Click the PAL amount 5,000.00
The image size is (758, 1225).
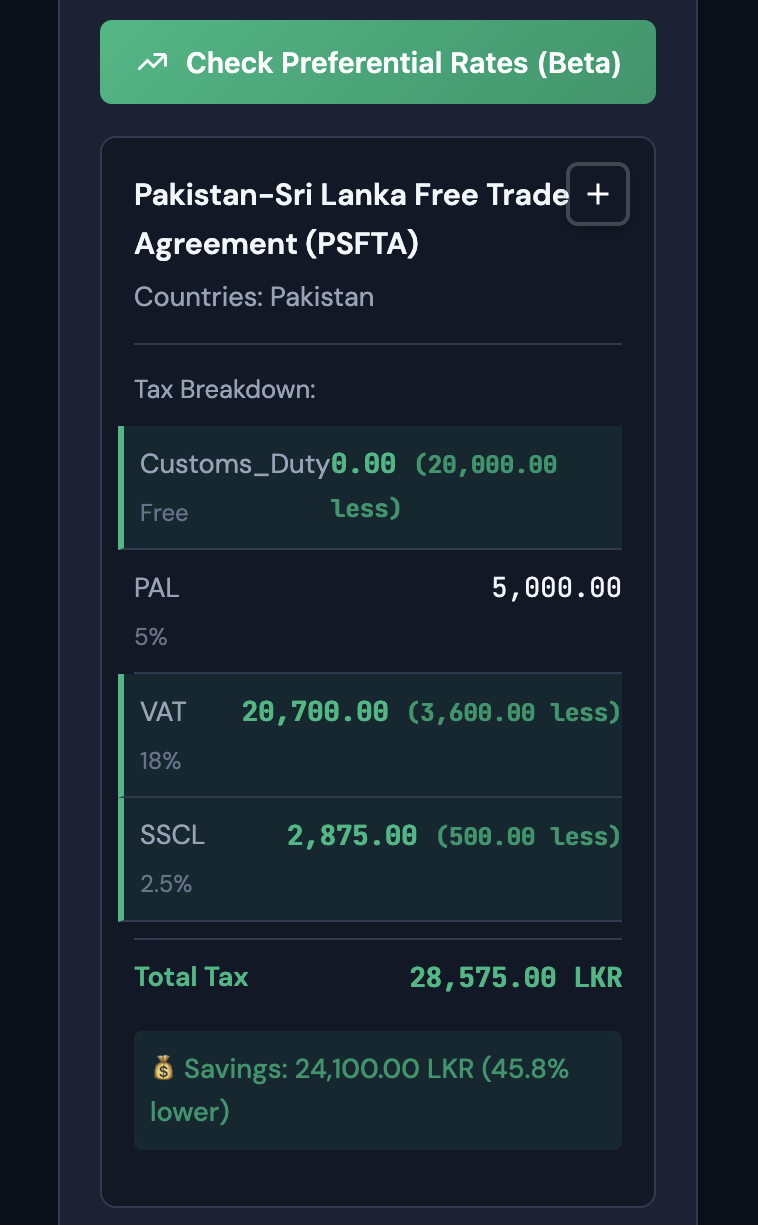click(556, 588)
